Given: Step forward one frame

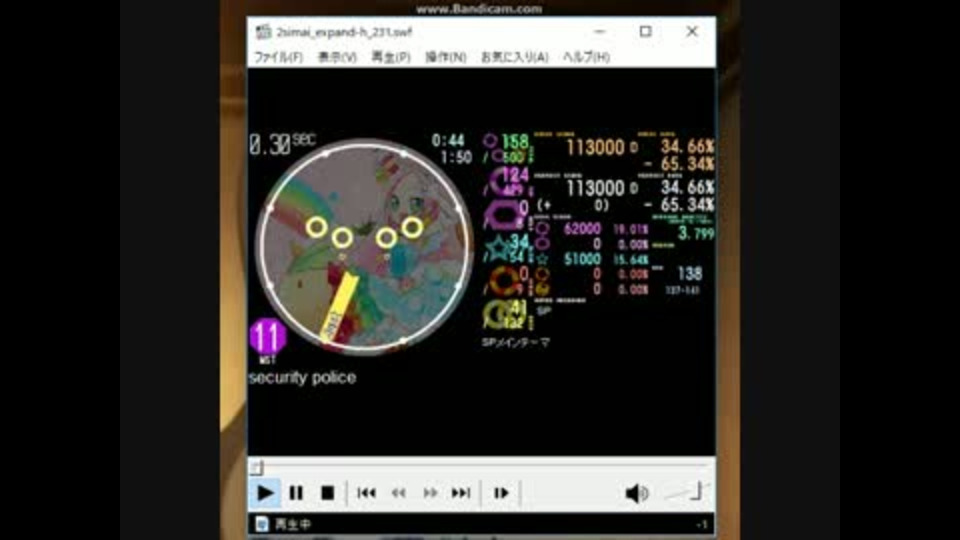Looking at the screenshot, I should pyautogui.click(x=501, y=493).
